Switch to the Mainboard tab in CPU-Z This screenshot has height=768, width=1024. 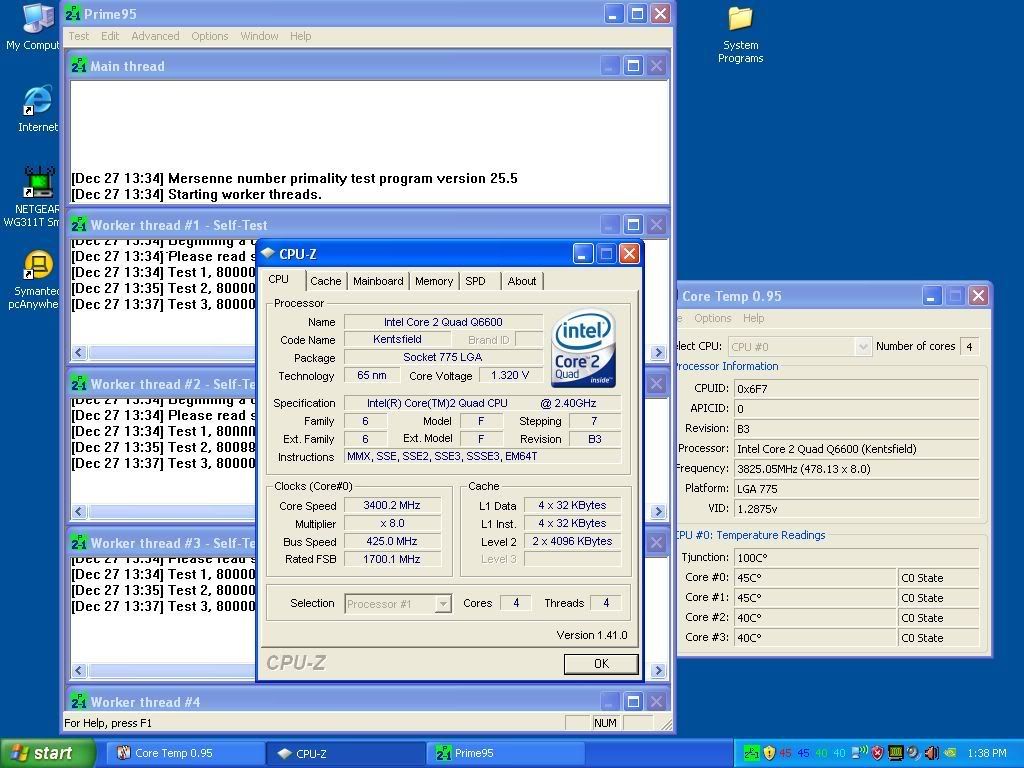point(378,281)
